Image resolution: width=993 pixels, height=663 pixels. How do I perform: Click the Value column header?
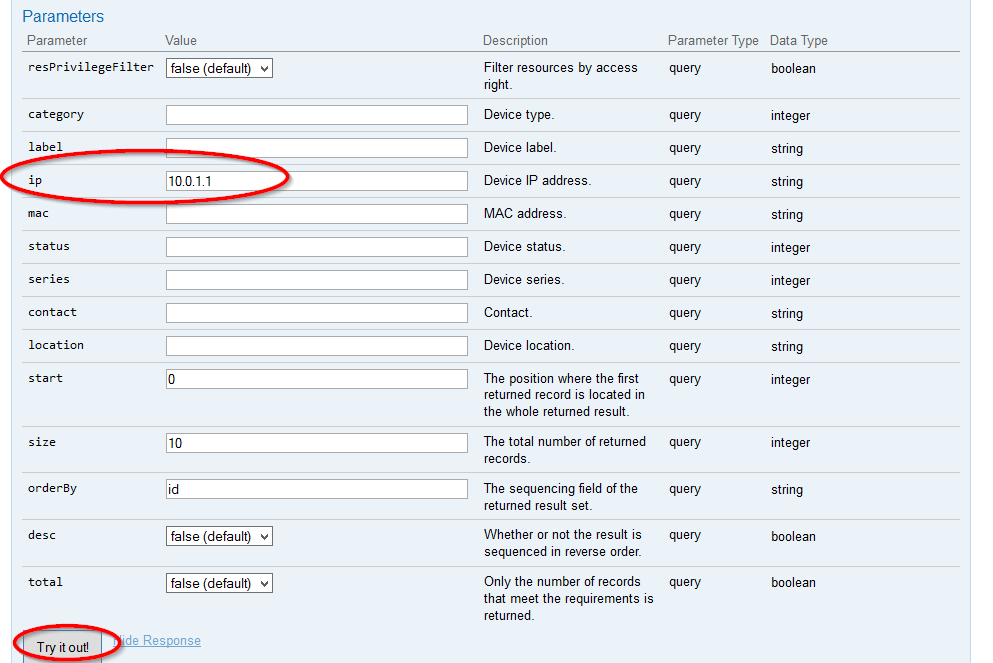point(181,41)
